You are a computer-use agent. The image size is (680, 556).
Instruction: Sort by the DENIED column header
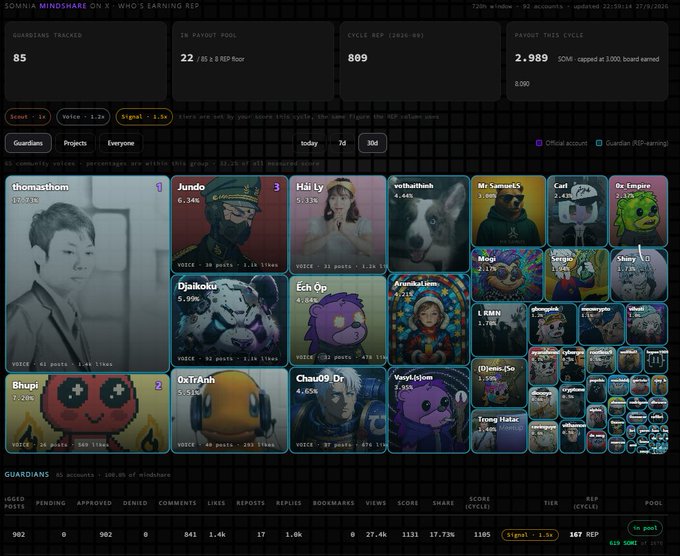coord(135,503)
